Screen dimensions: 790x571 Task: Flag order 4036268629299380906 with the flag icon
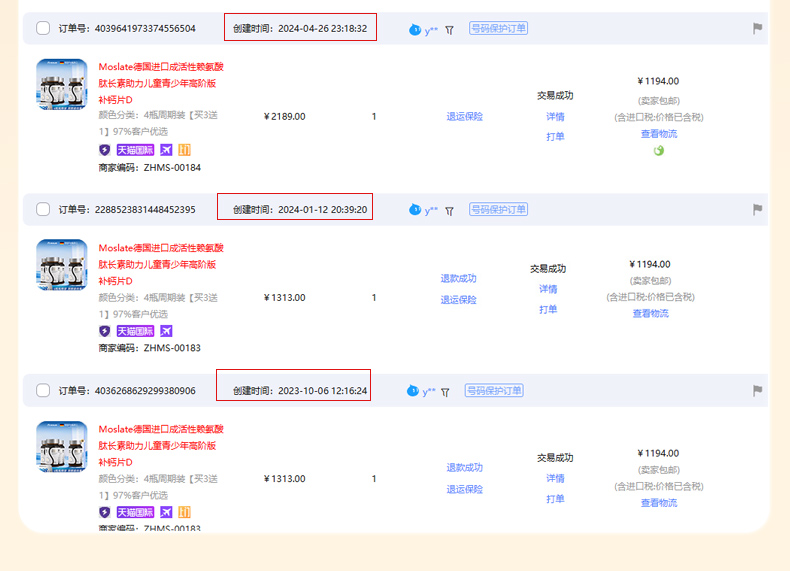click(757, 390)
